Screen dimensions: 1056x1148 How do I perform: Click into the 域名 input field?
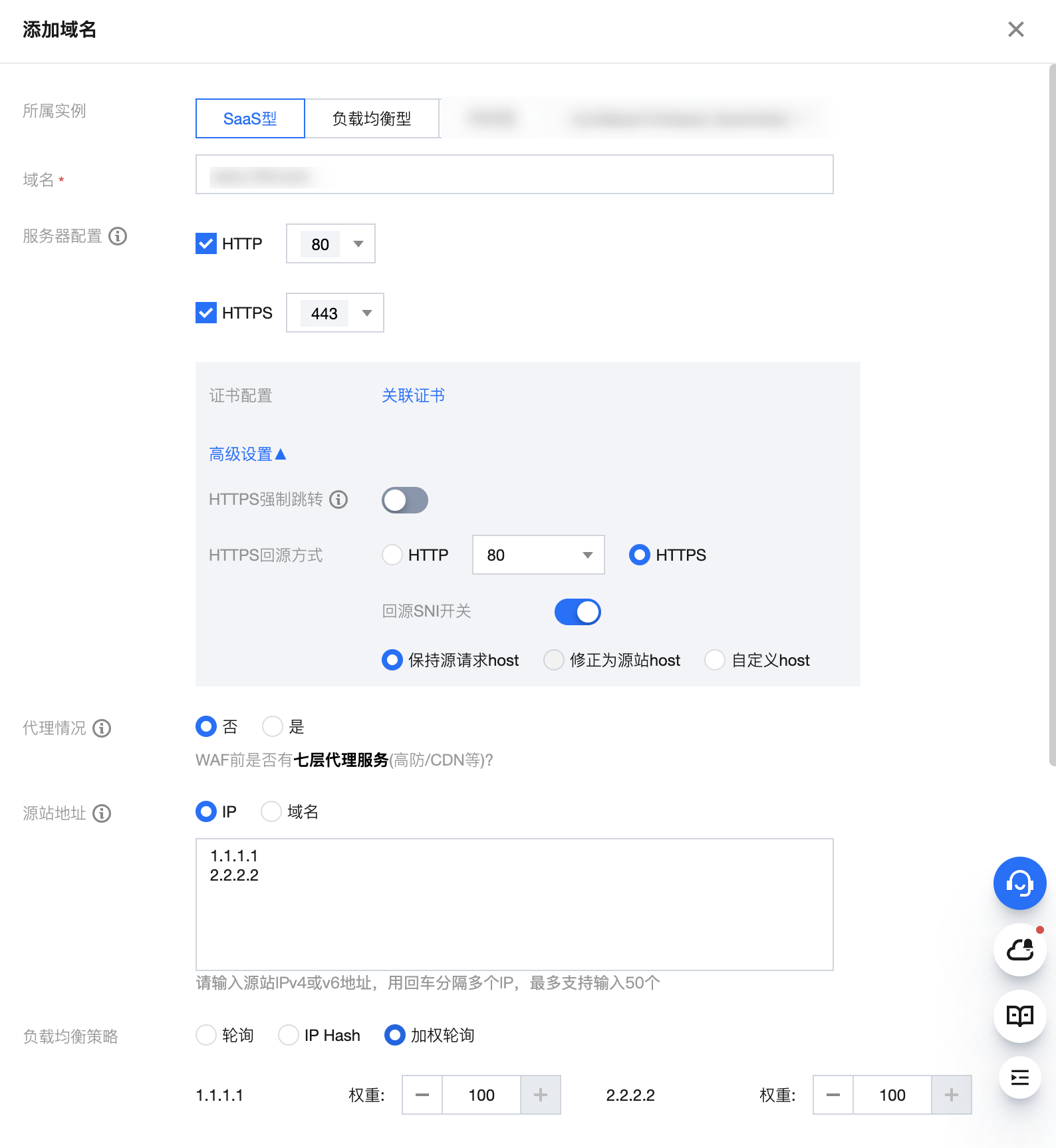point(513,175)
